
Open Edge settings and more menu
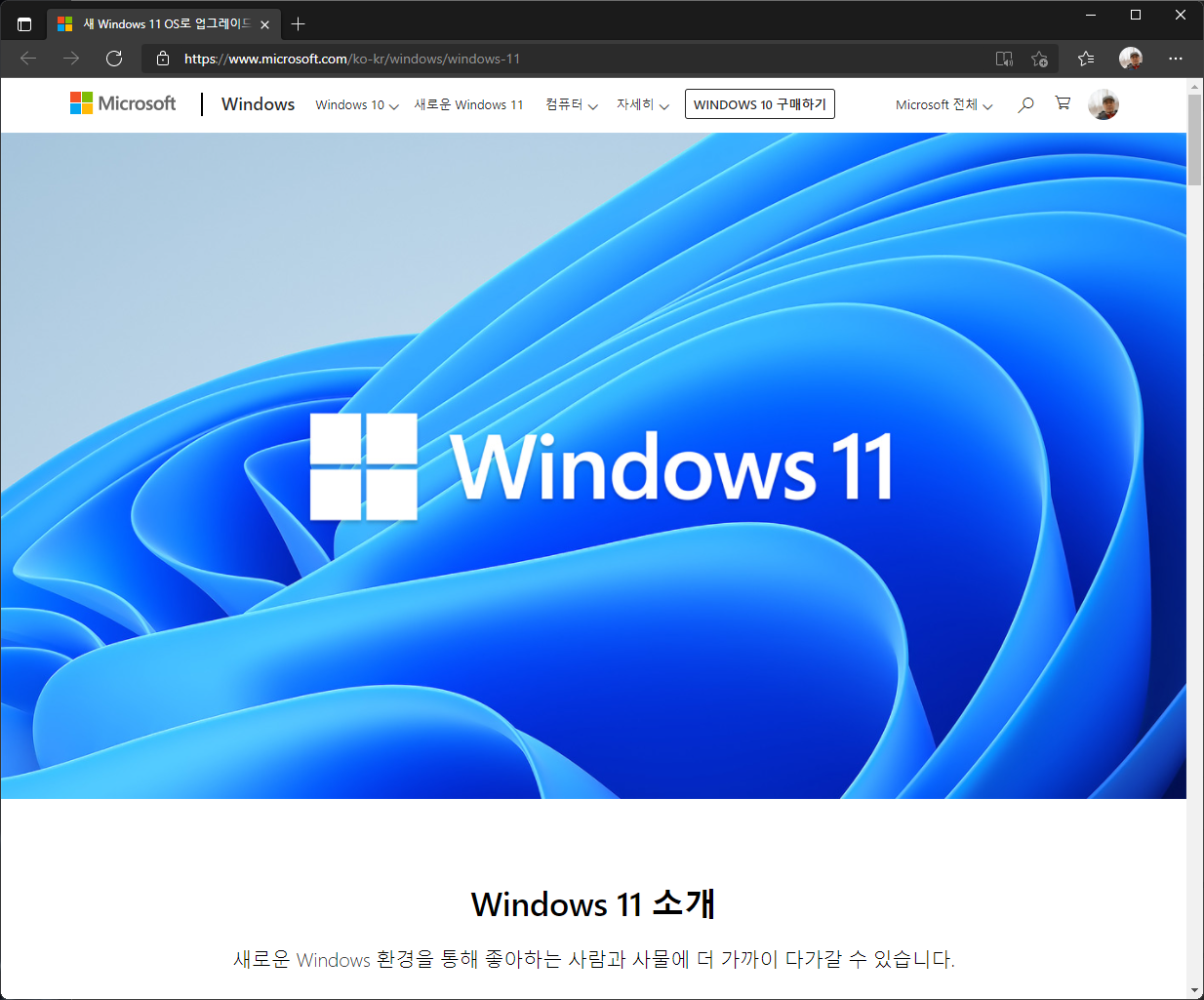[1176, 59]
